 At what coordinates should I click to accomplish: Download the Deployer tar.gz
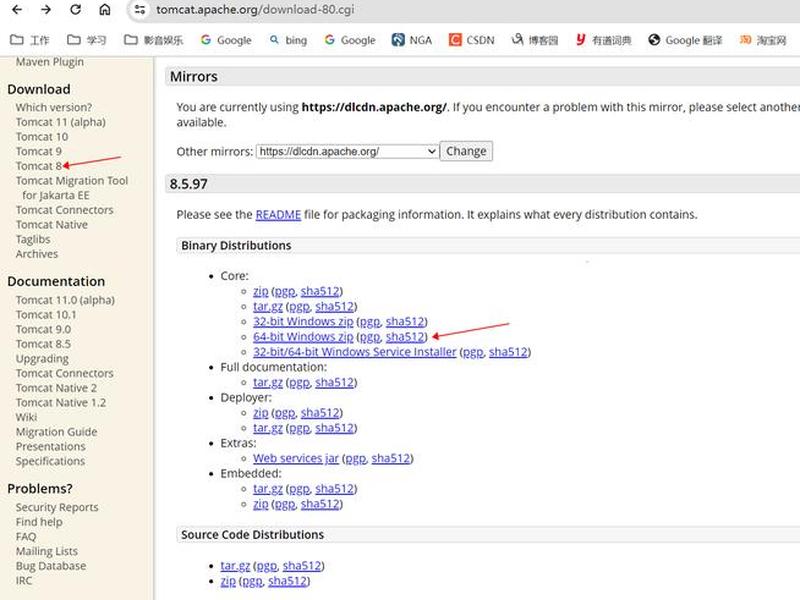268,428
